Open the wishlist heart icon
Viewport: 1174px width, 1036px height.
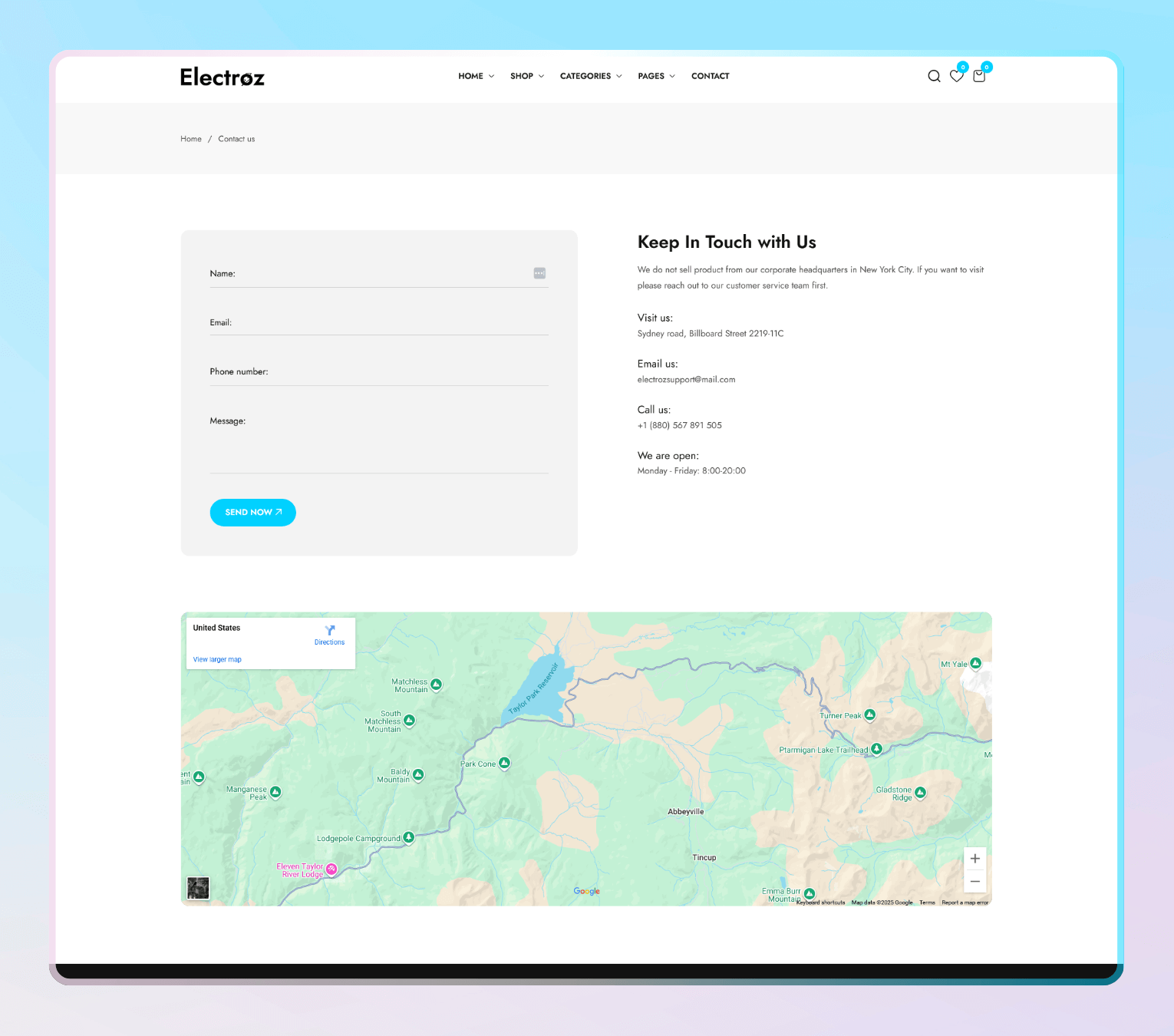pyautogui.click(x=956, y=76)
